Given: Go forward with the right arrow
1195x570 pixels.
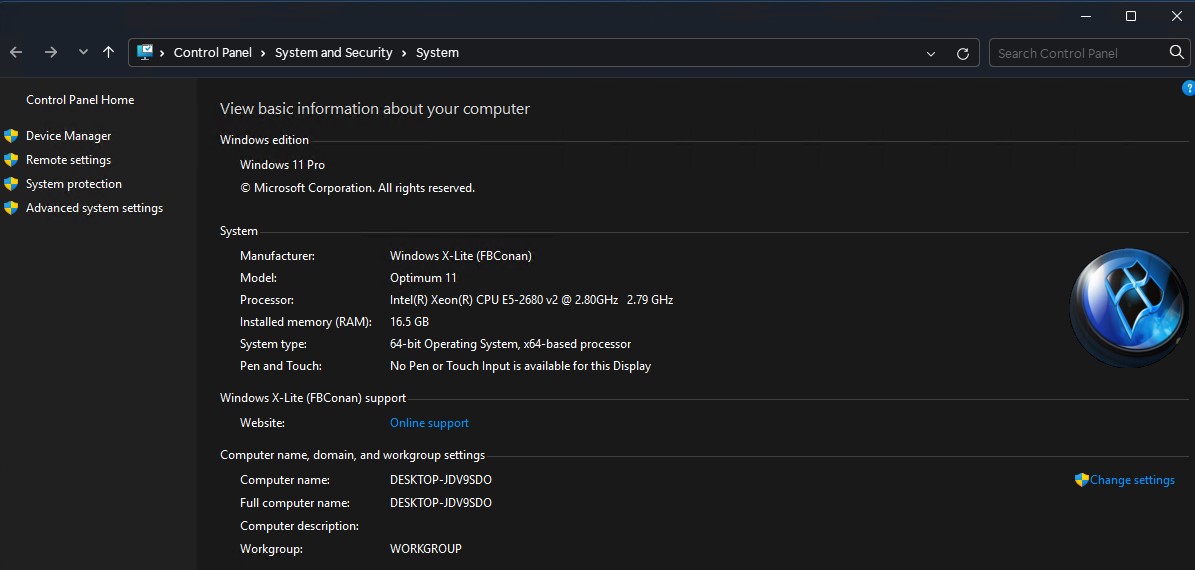Looking at the screenshot, I should coord(51,53).
